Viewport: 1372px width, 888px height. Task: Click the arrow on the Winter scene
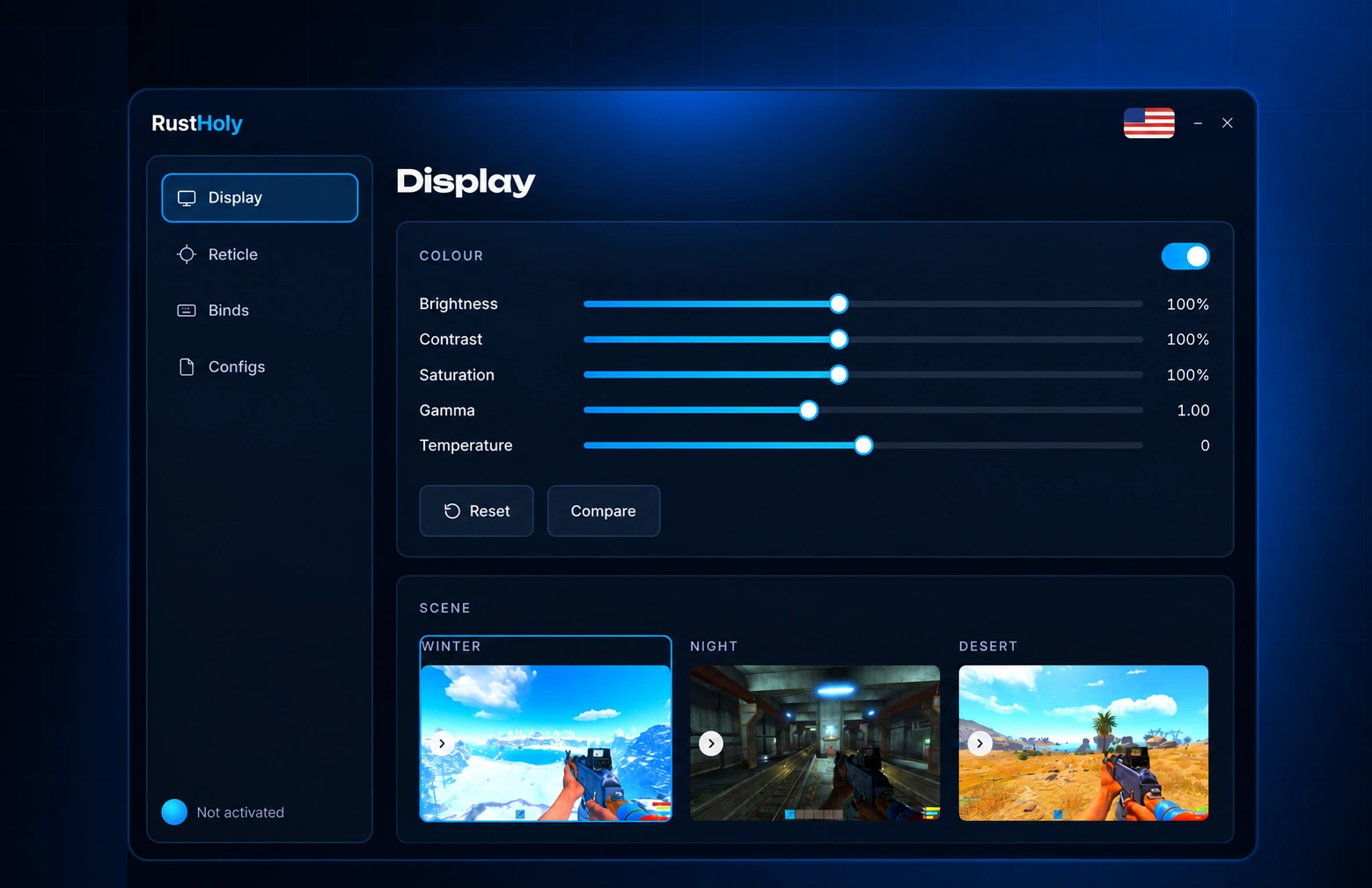[442, 744]
